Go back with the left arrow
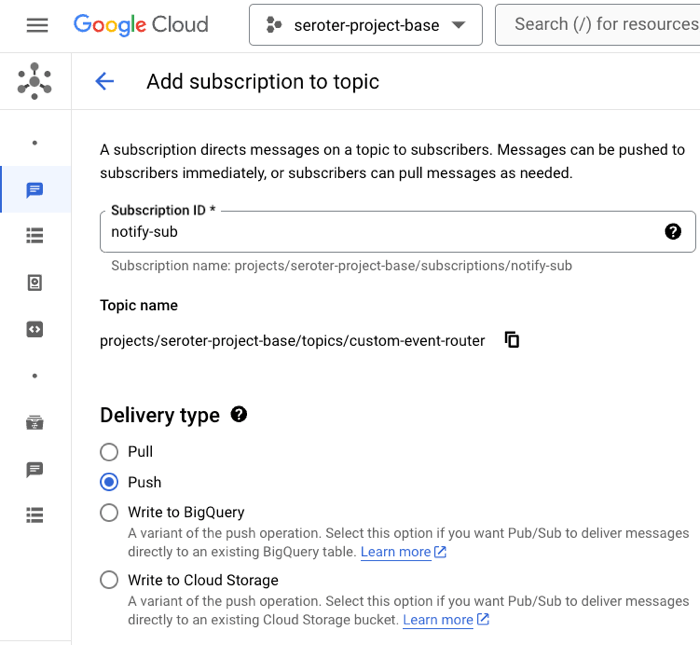 tap(104, 82)
